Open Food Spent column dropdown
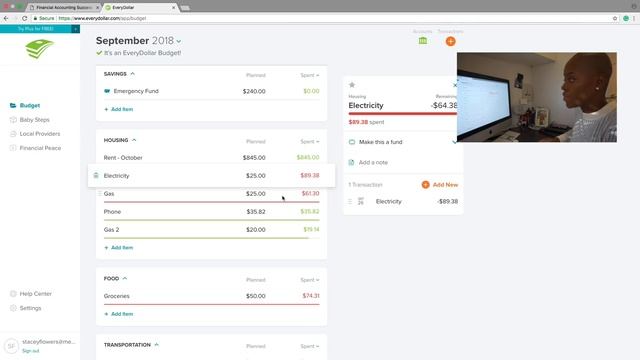 click(310, 280)
